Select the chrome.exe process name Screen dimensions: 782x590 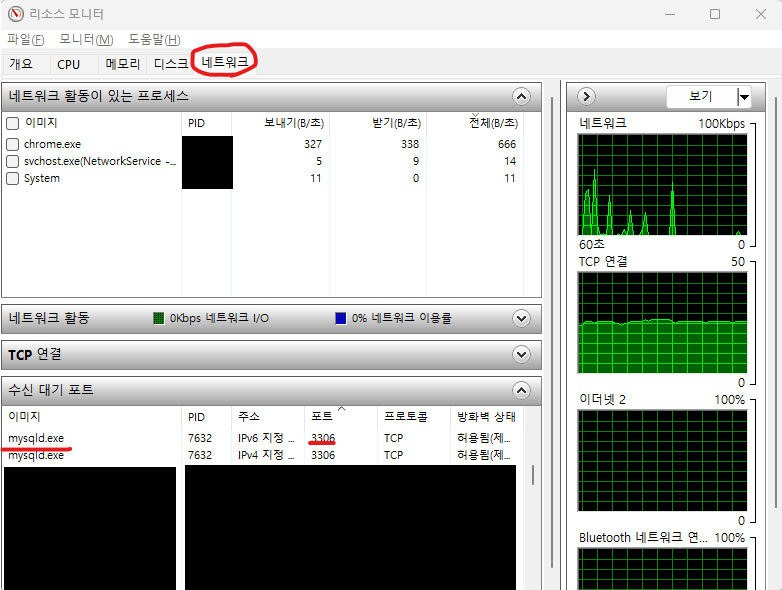52,144
